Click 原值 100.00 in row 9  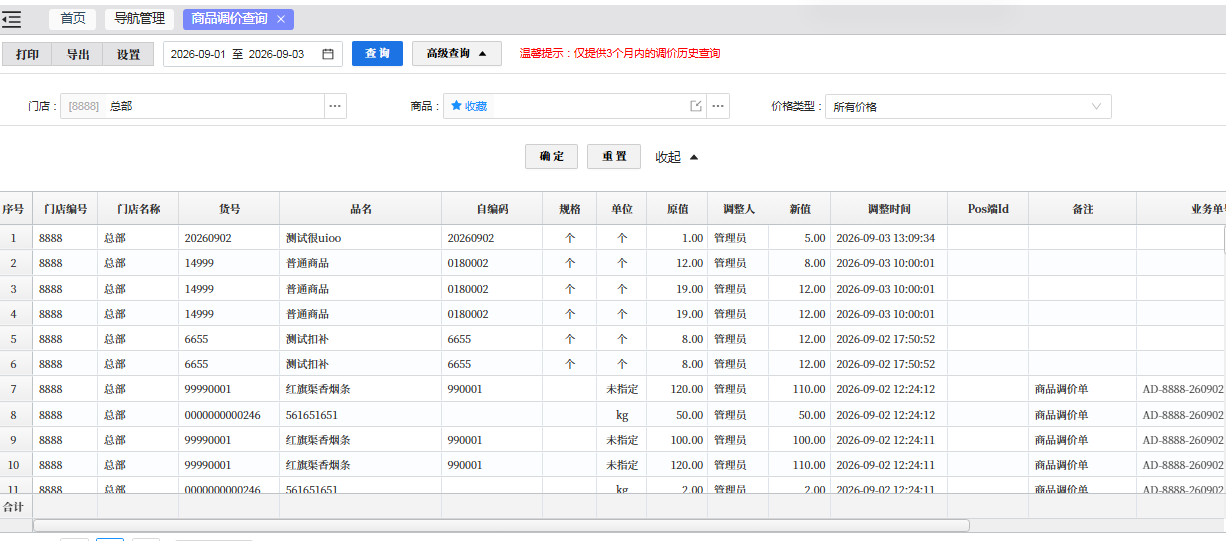coord(686,440)
